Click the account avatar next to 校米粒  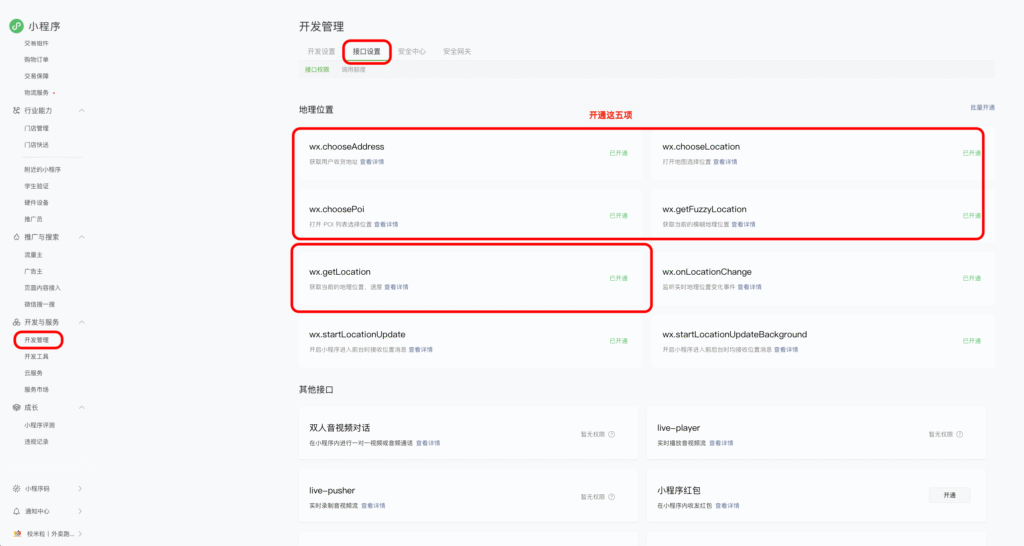[17, 534]
